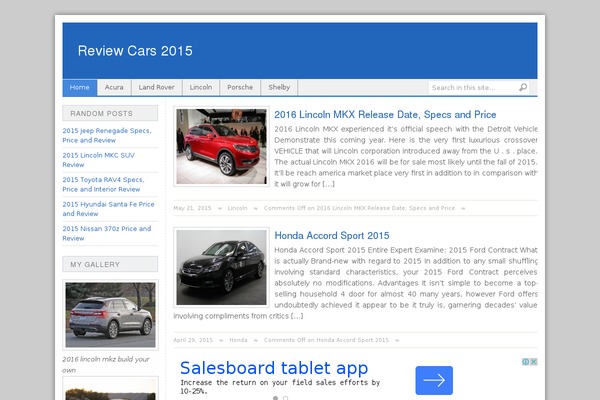The width and height of the screenshot is (600, 400).
Task: Click the 'Random Posts' widget heading
Action: coord(110,113)
